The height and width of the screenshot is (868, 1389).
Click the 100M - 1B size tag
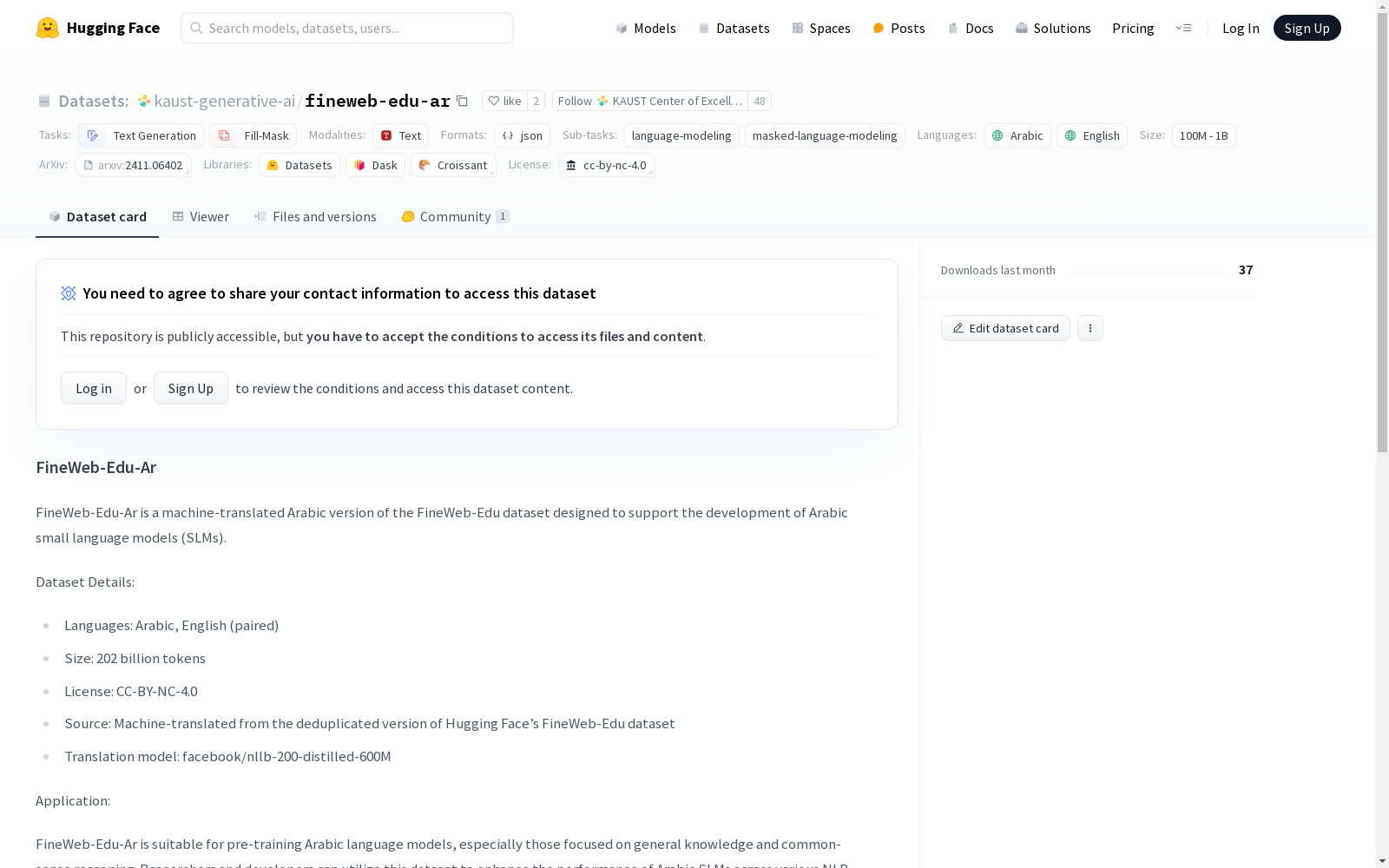(1203, 135)
